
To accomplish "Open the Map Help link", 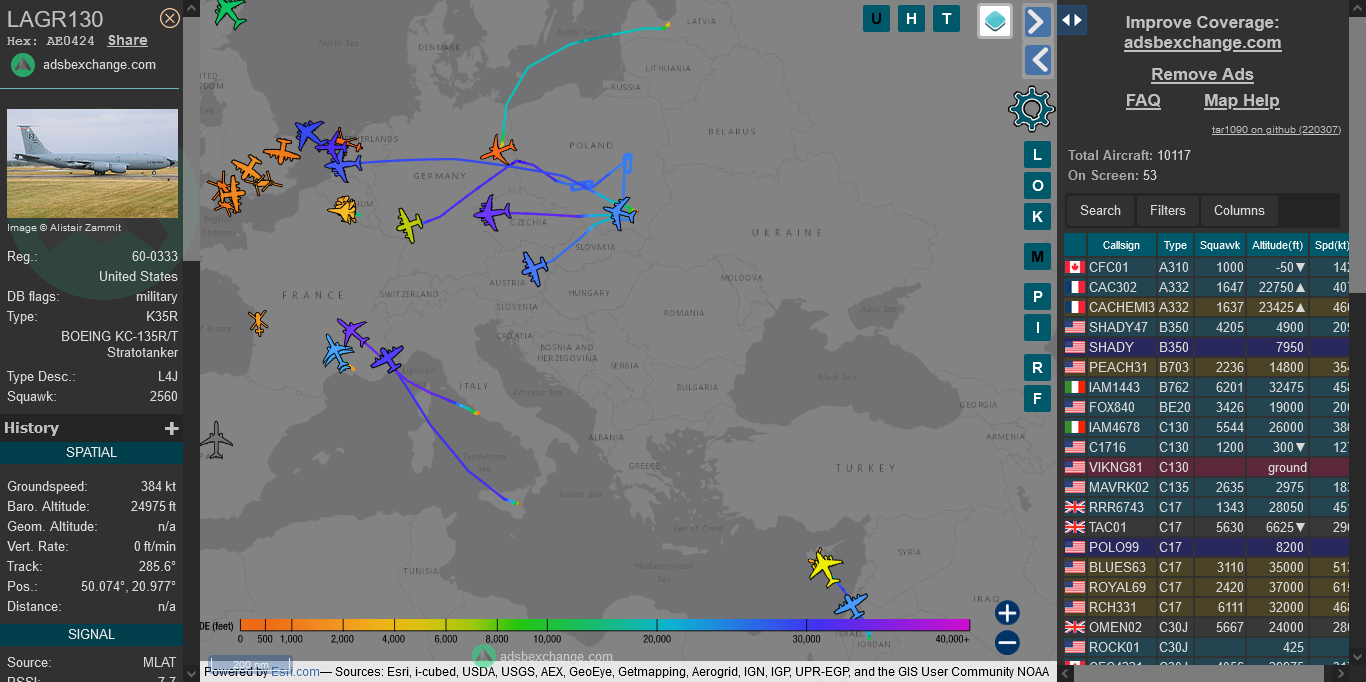I will click(x=1241, y=100).
